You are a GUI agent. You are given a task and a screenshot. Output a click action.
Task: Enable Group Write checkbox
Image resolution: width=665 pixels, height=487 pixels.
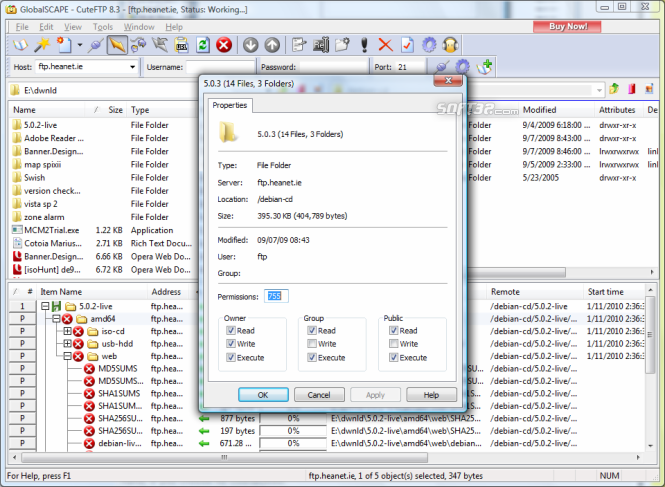[x=312, y=344]
